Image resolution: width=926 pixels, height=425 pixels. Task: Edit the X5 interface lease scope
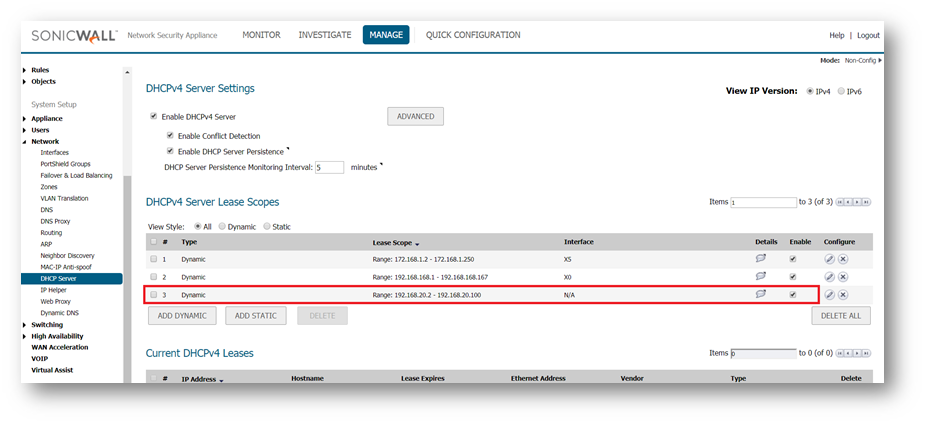tap(829, 259)
